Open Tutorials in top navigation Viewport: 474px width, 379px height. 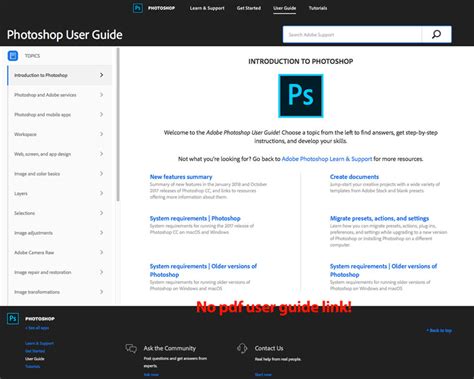point(318,8)
